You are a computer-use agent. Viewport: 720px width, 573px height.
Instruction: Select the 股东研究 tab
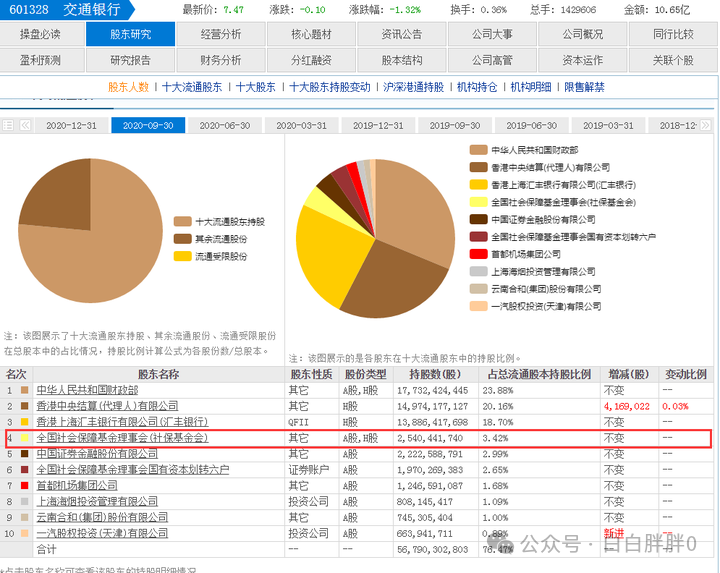(130, 34)
